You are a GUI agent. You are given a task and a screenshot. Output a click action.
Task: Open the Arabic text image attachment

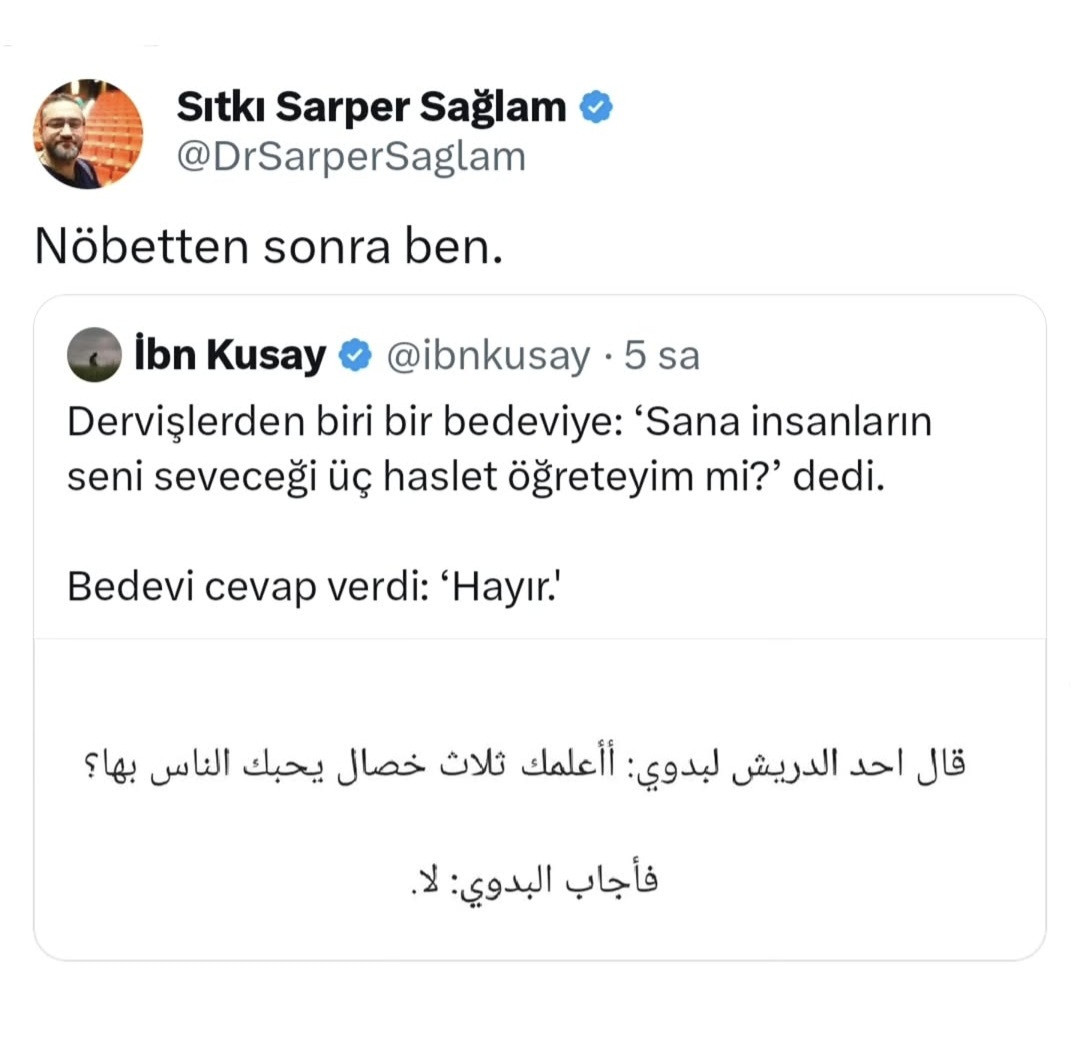(540, 800)
